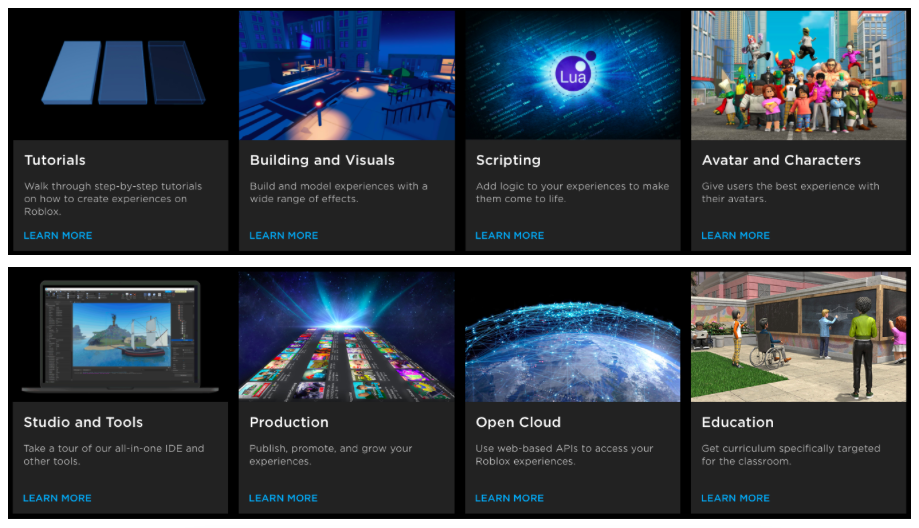Click the 'Walk through step-by-step tutorials' description

click(113, 199)
